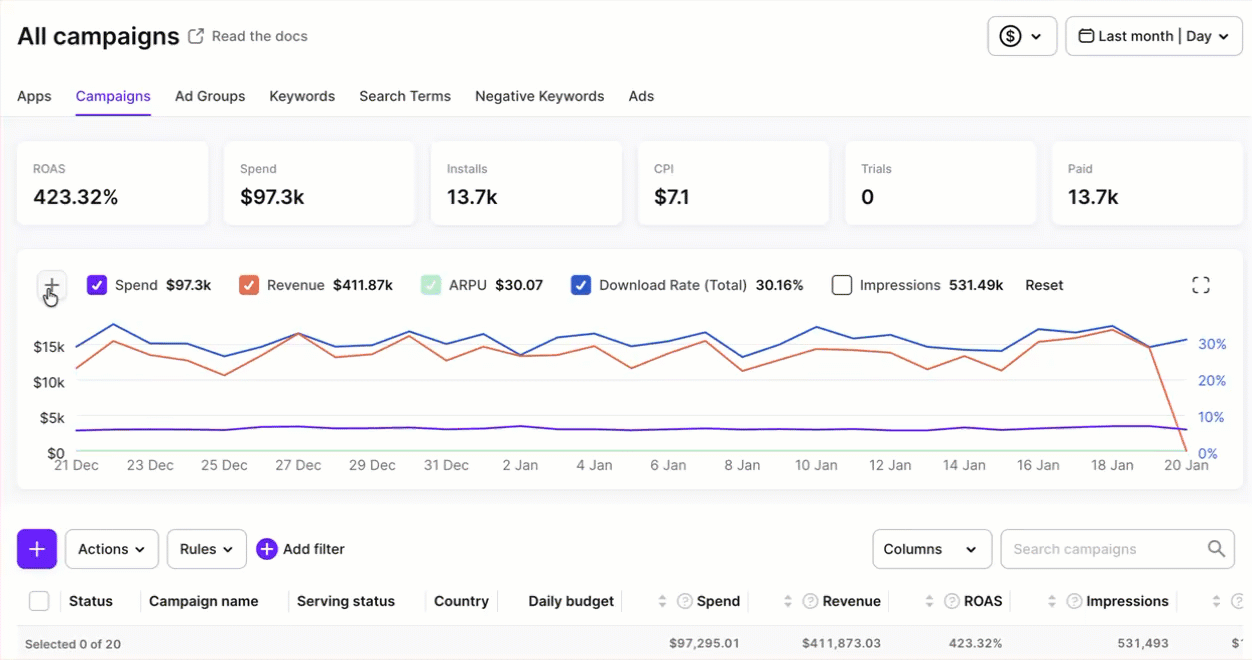
Task: Click the search magnifier icon in campaigns search
Action: (x=1216, y=549)
